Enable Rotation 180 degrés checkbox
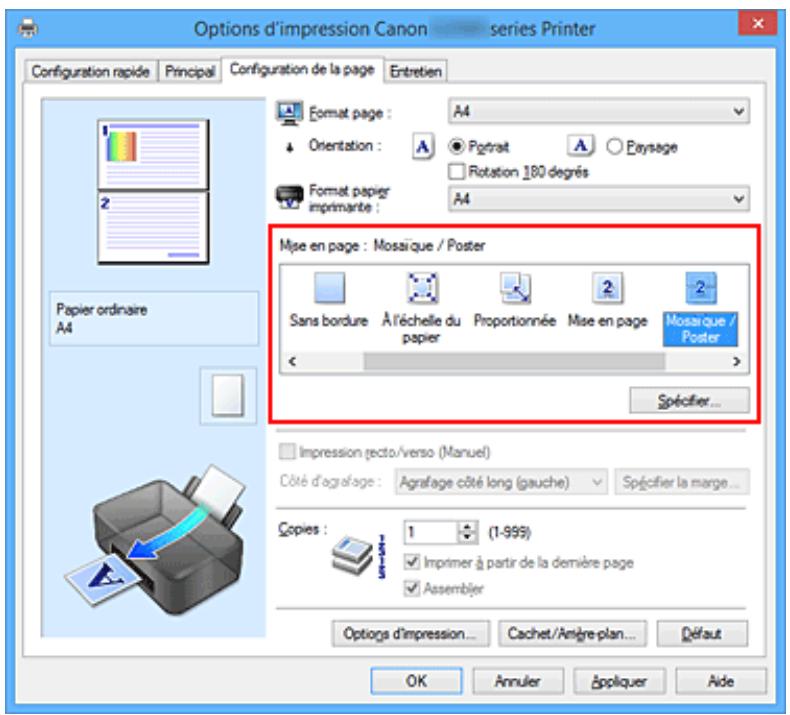This screenshot has height=715, width=790. (456, 171)
